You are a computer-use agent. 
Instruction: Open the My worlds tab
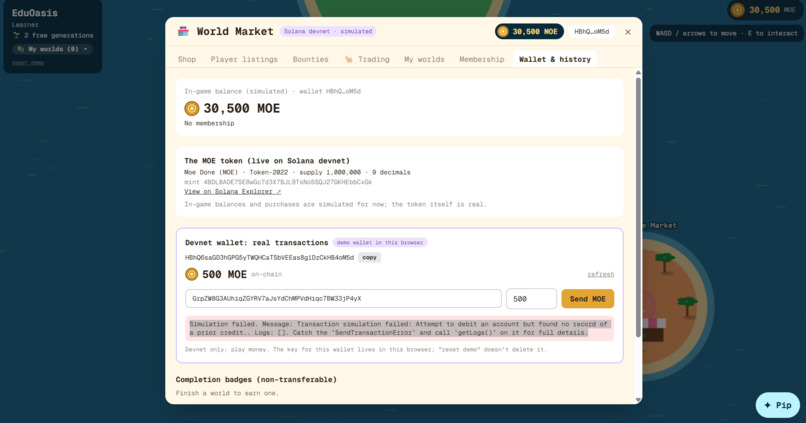tap(424, 60)
